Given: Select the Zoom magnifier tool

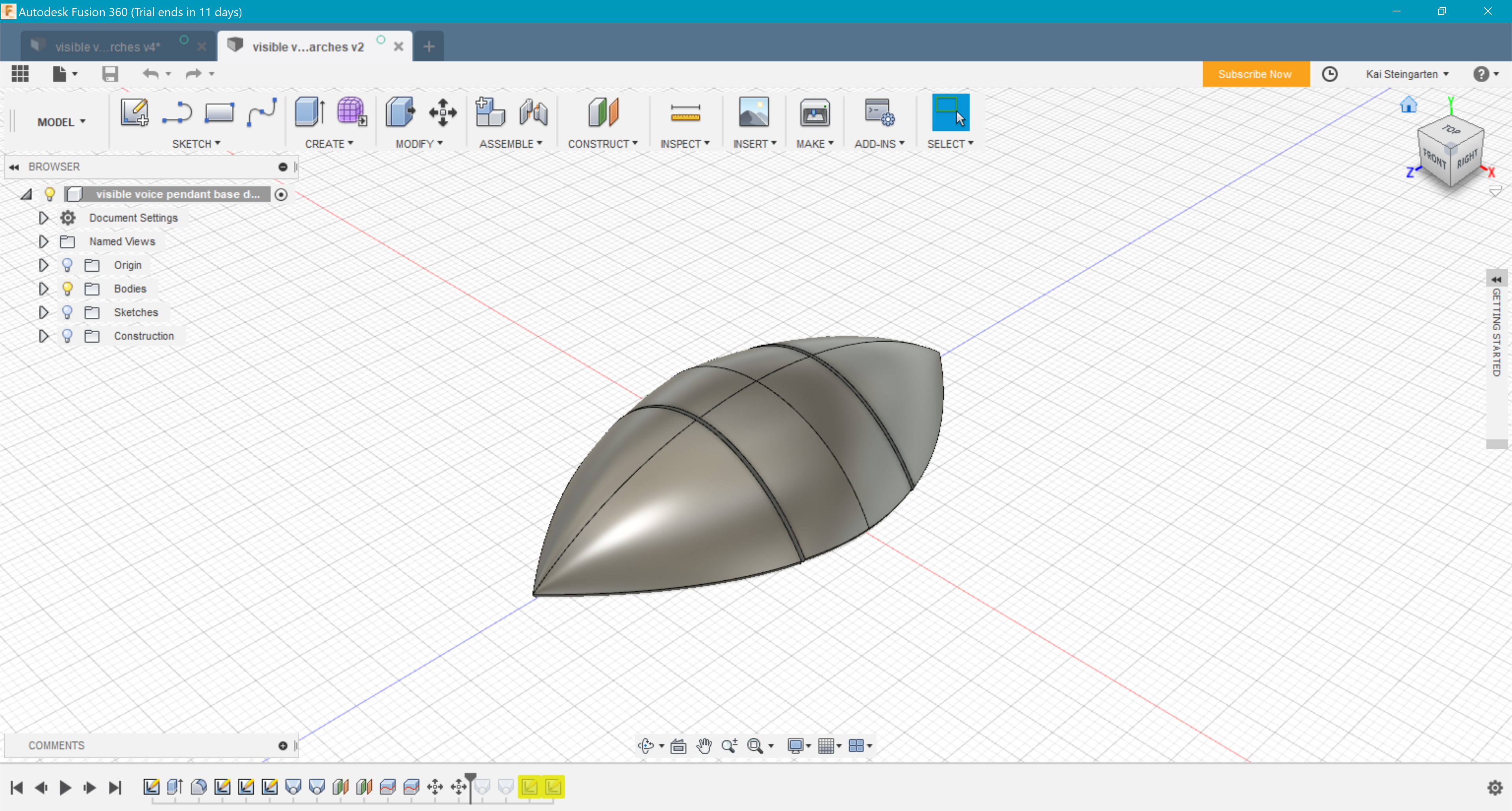Looking at the screenshot, I should tap(729, 745).
